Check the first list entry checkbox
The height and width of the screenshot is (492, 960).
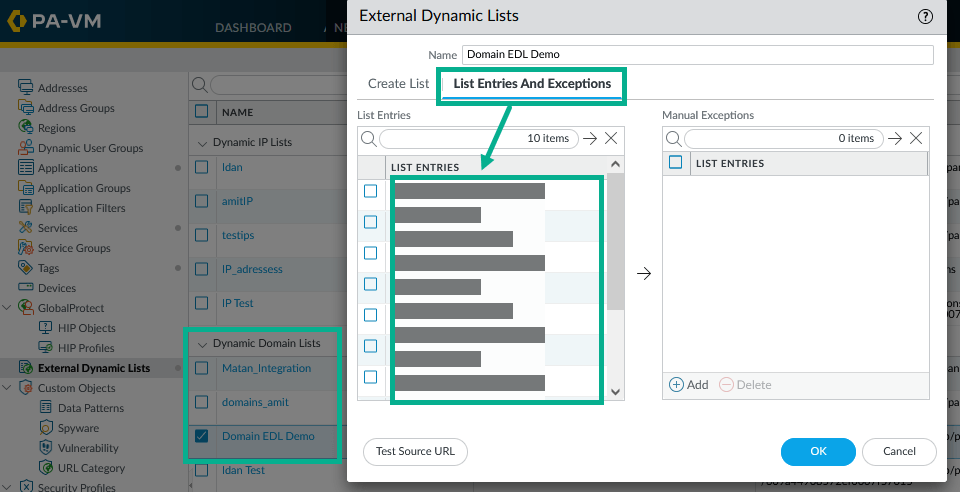click(371, 191)
